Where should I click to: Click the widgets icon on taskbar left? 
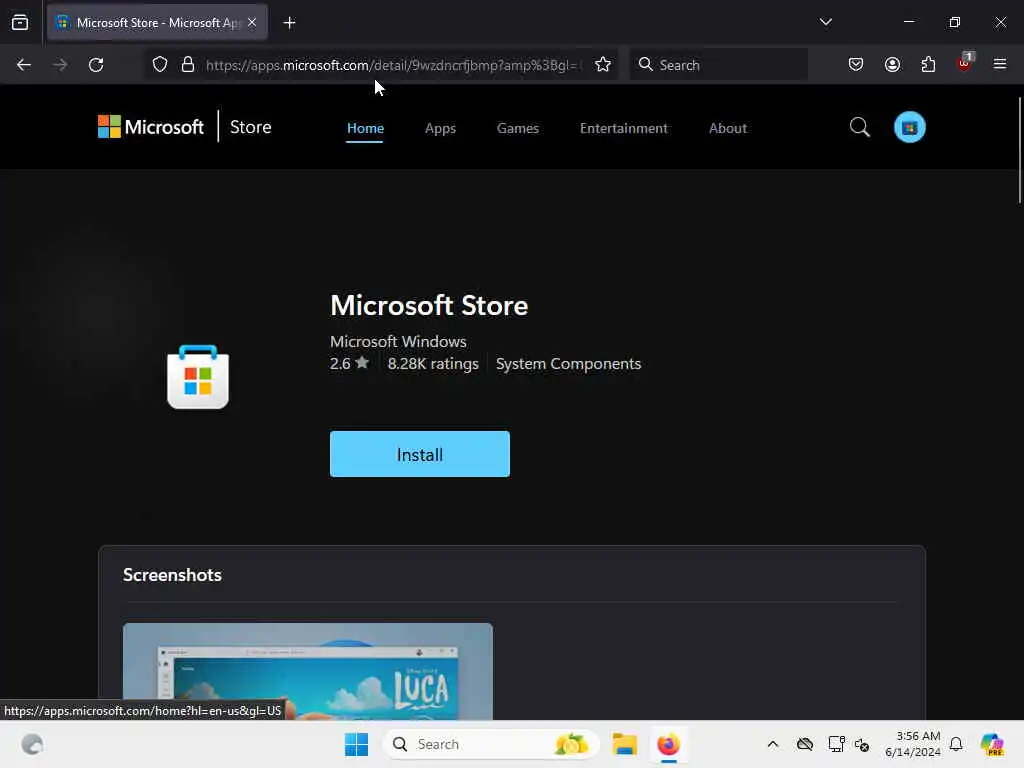click(32, 744)
